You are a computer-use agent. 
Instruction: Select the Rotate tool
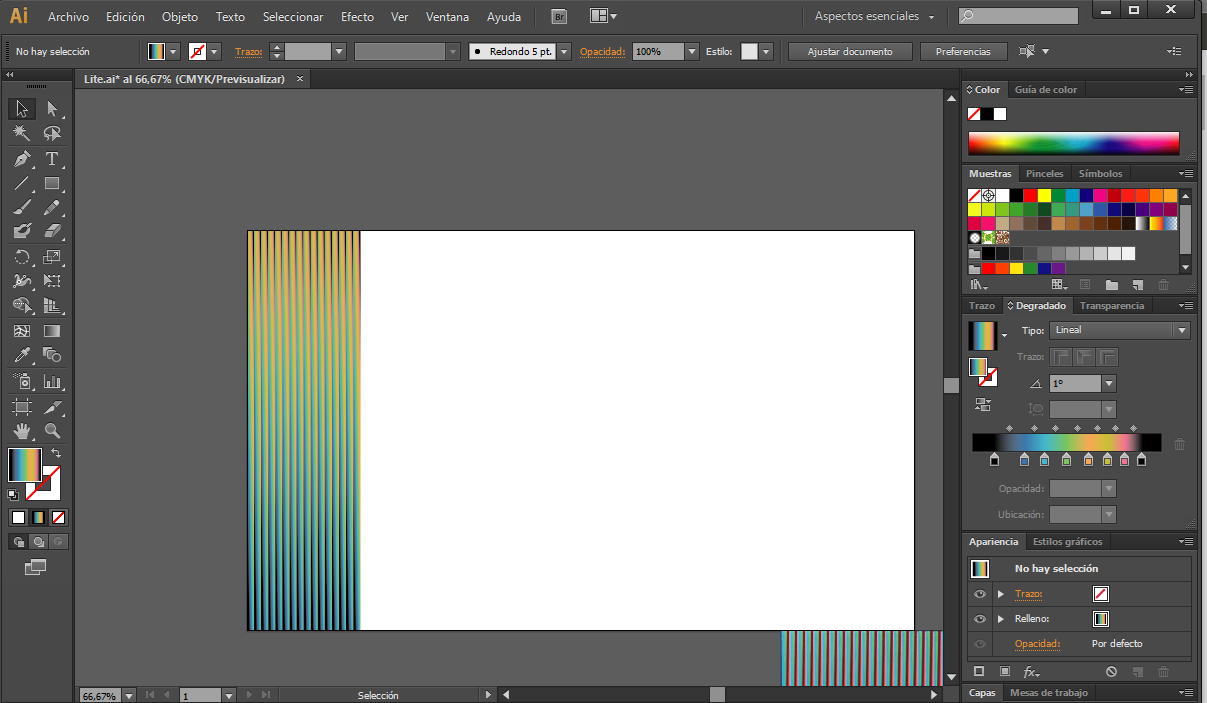click(22, 257)
